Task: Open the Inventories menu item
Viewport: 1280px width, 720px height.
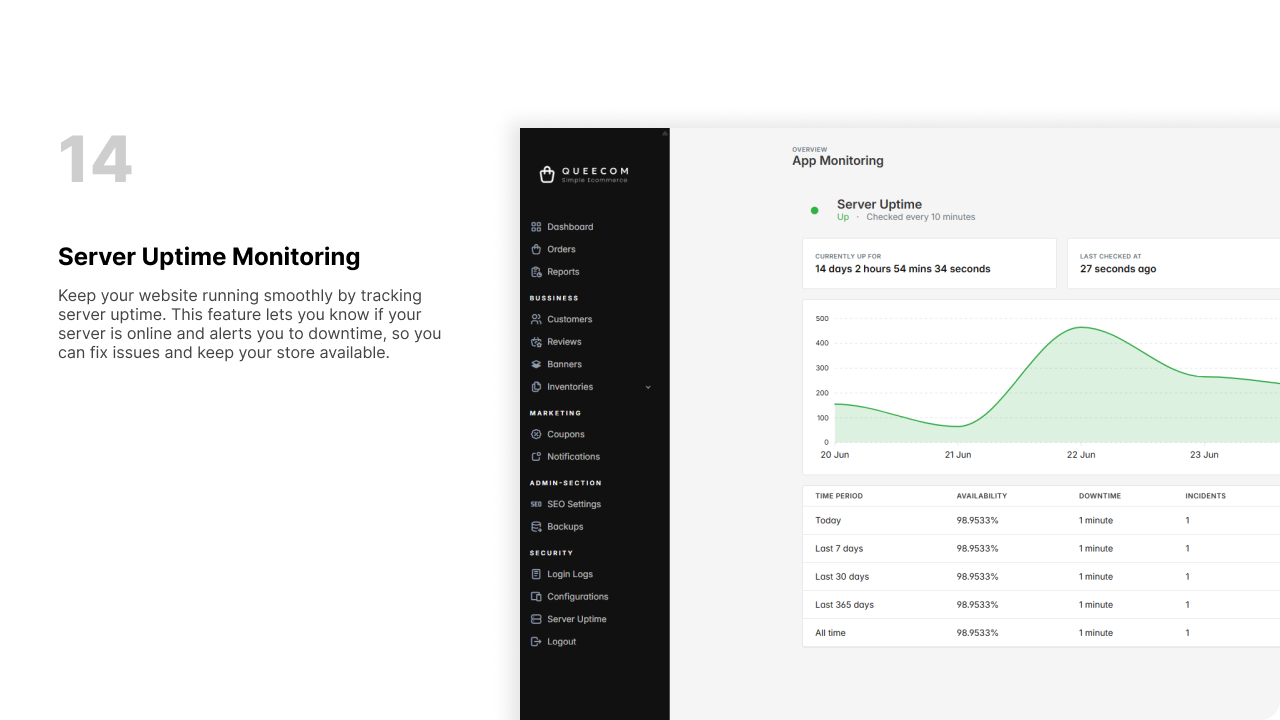Action: [570, 387]
